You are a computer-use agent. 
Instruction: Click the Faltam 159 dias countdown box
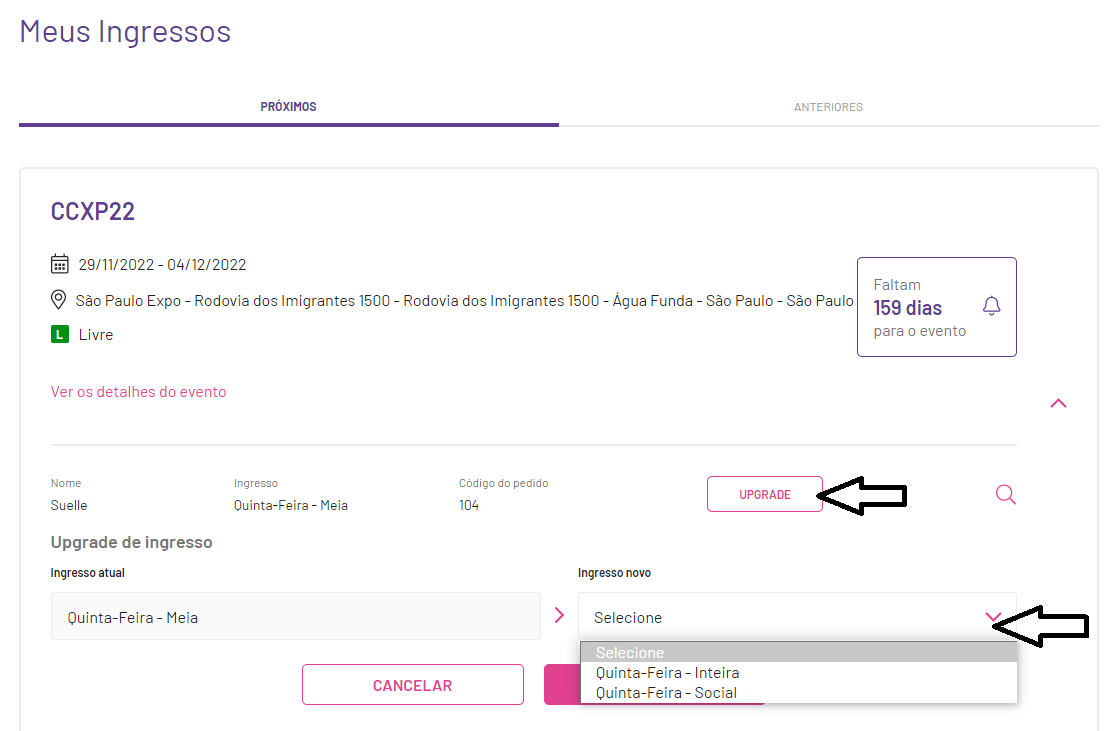point(936,307)
